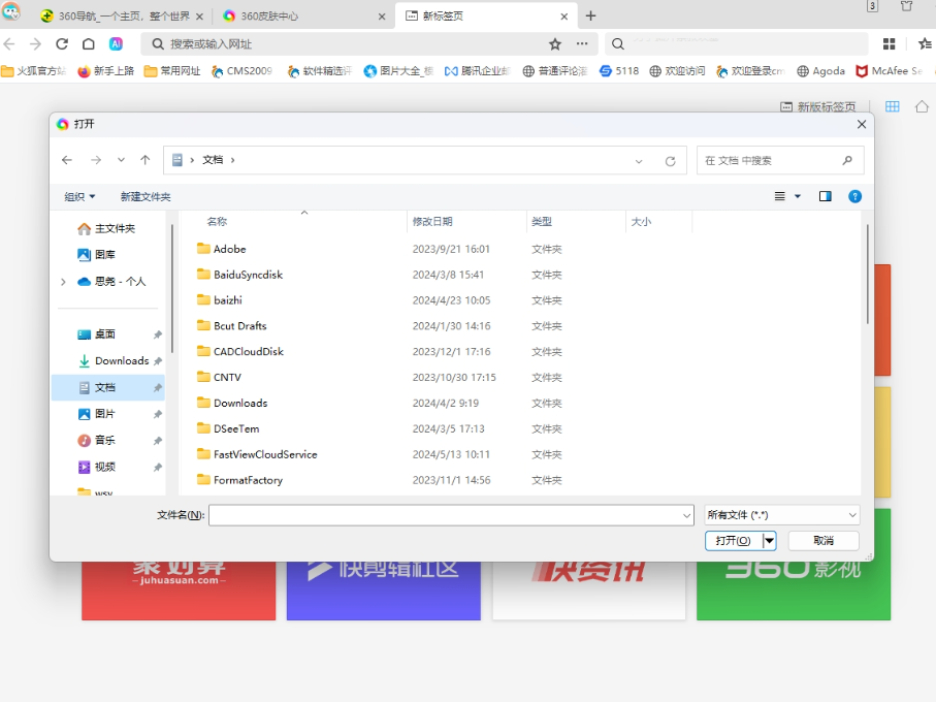Refresh the 文档 folder listing
936x702 pixels.
coord(670,161)
